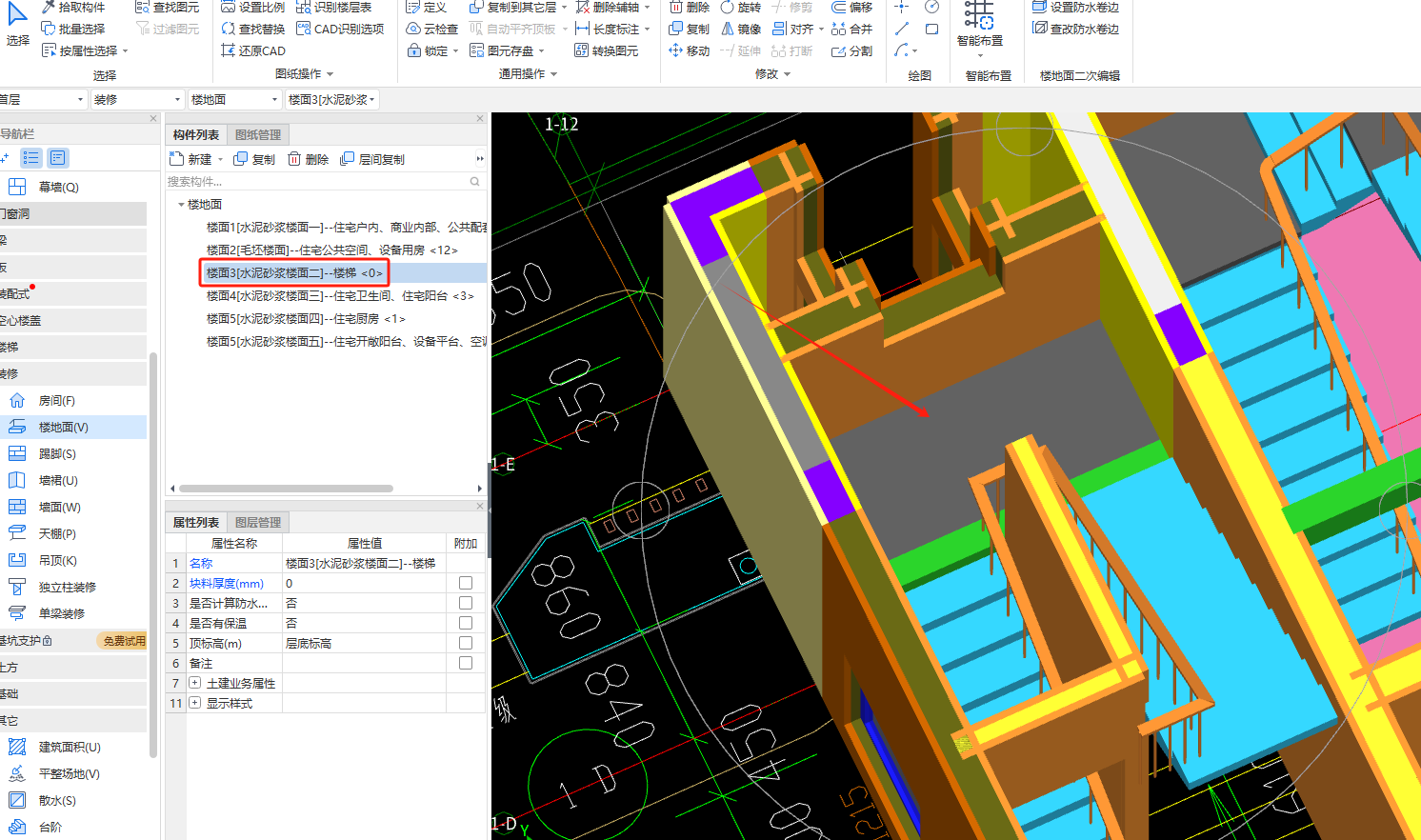Collapse the 楼地面 tree node
The image size is (1421, 840).
coord(181,205)
